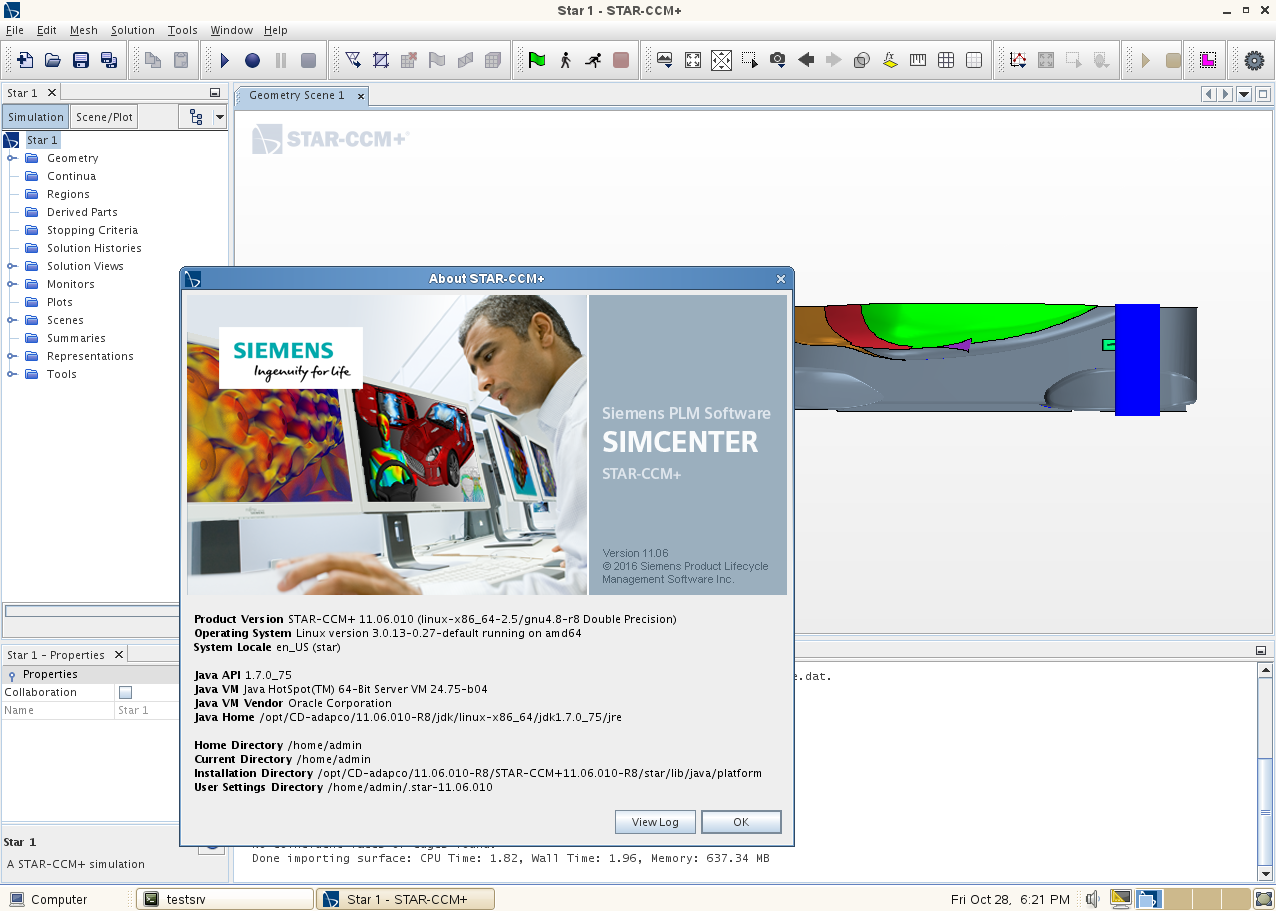This screenshot has width=1276, height=911.
Task: Click the tree view options icon
Action: click(x=195, y=117)
